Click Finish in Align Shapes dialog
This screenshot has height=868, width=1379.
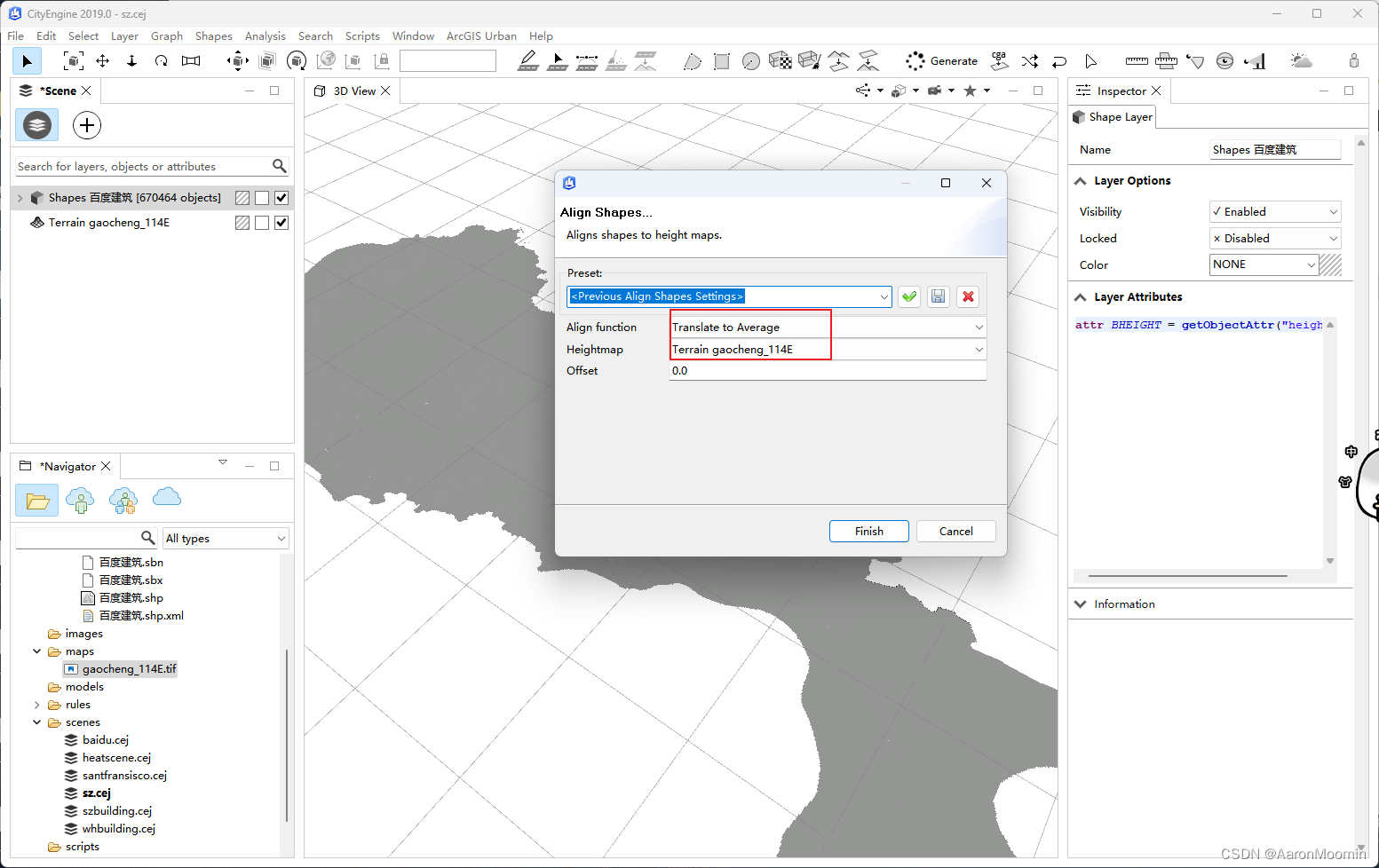(869, 532)
